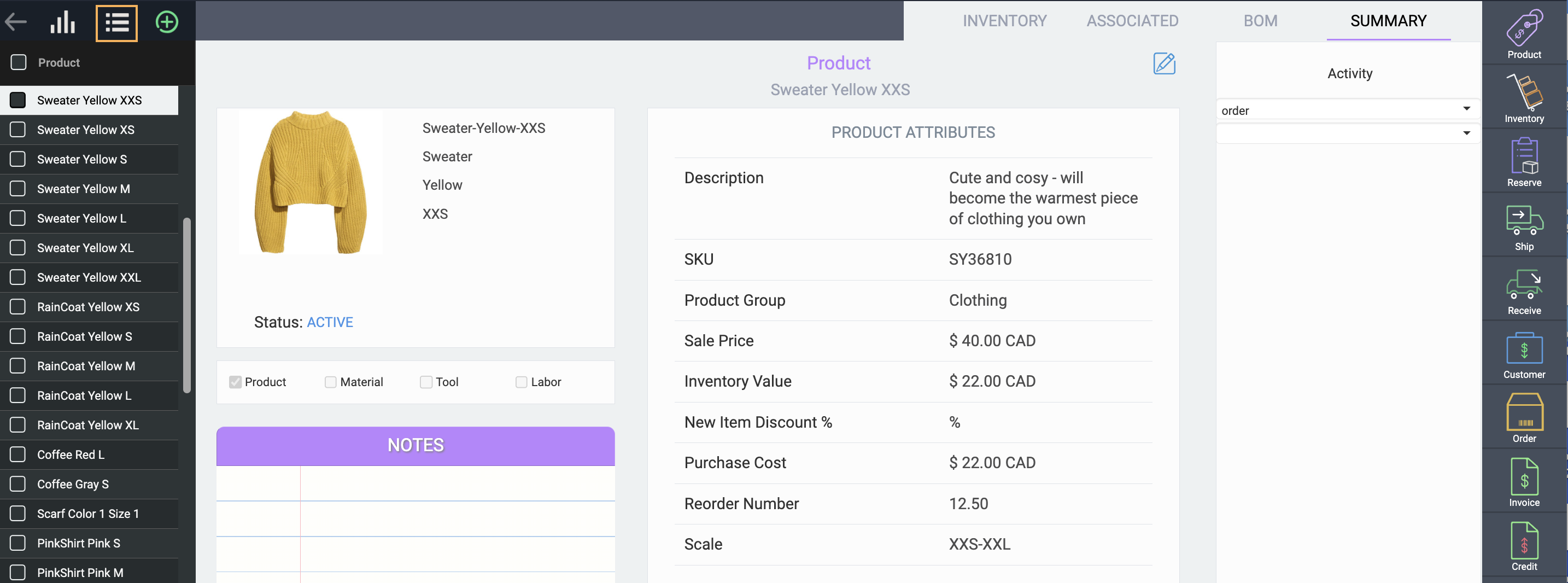
Task: Select the list view icon
Action: click(x=116, y=22)
